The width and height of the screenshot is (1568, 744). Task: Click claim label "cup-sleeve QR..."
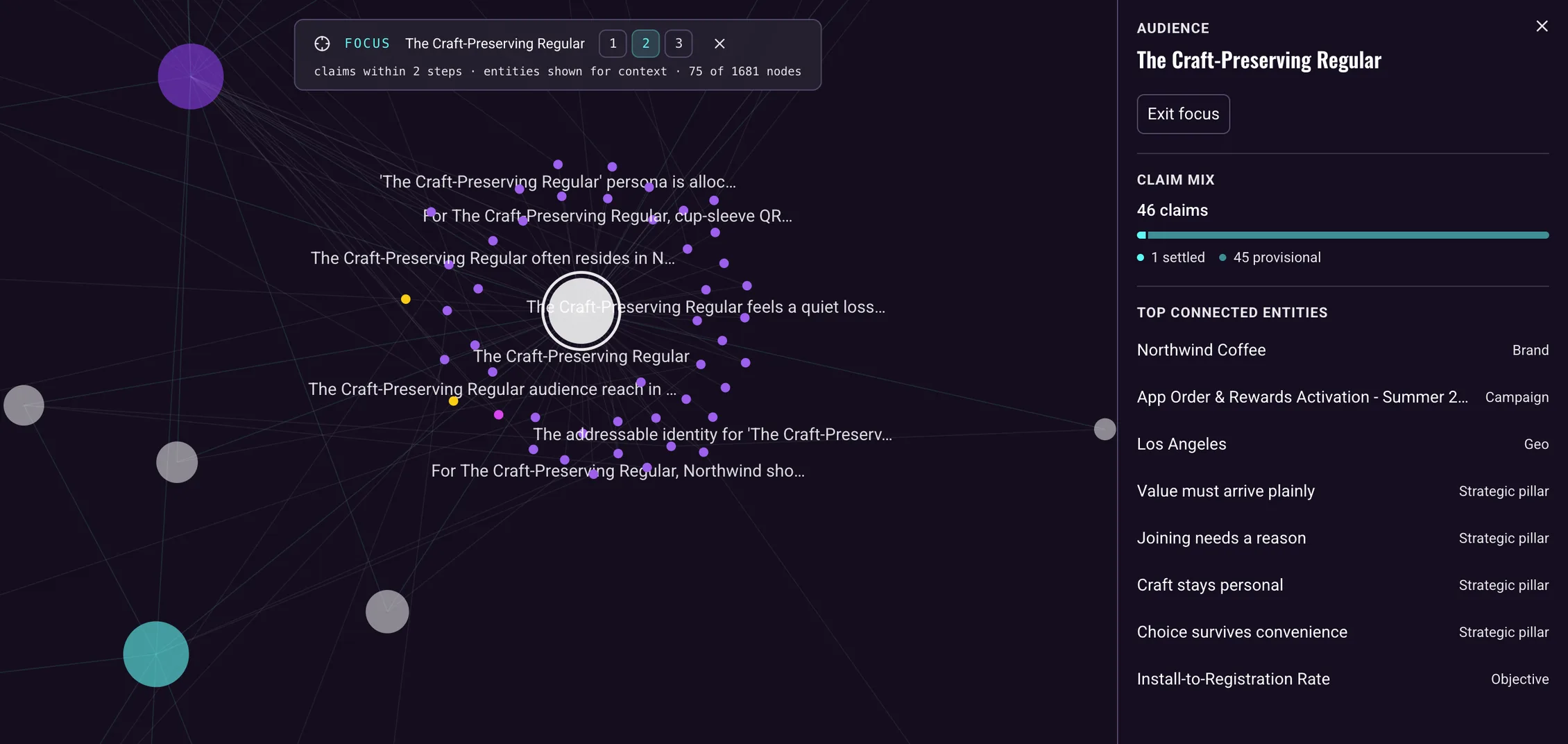click(x=607, y=216)
